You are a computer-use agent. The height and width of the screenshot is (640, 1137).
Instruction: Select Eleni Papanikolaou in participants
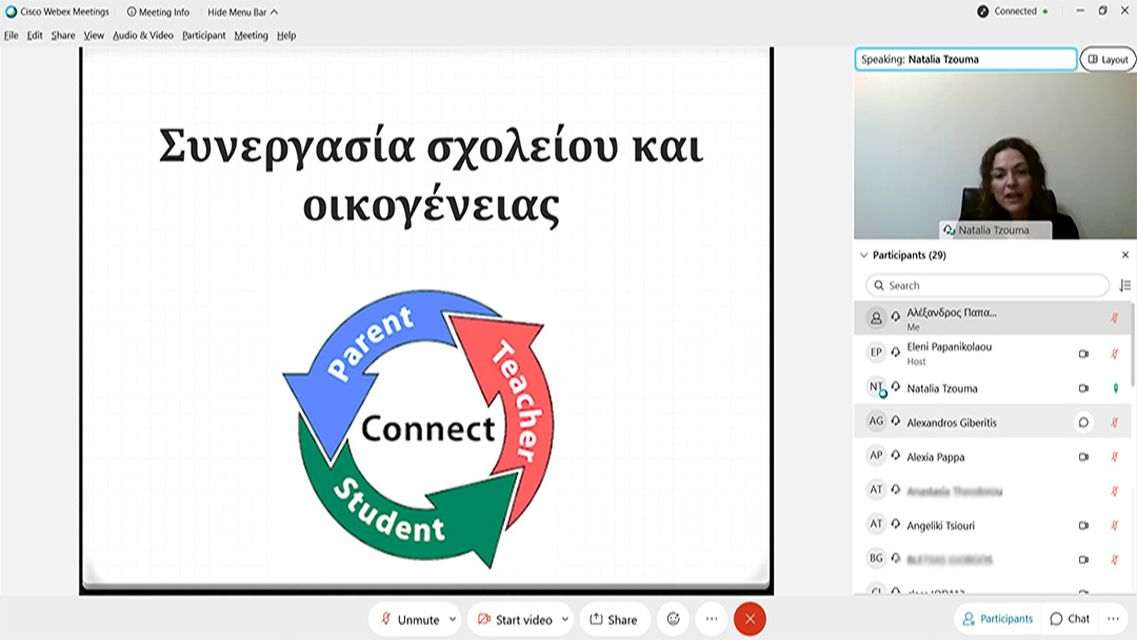coord(992,353)
